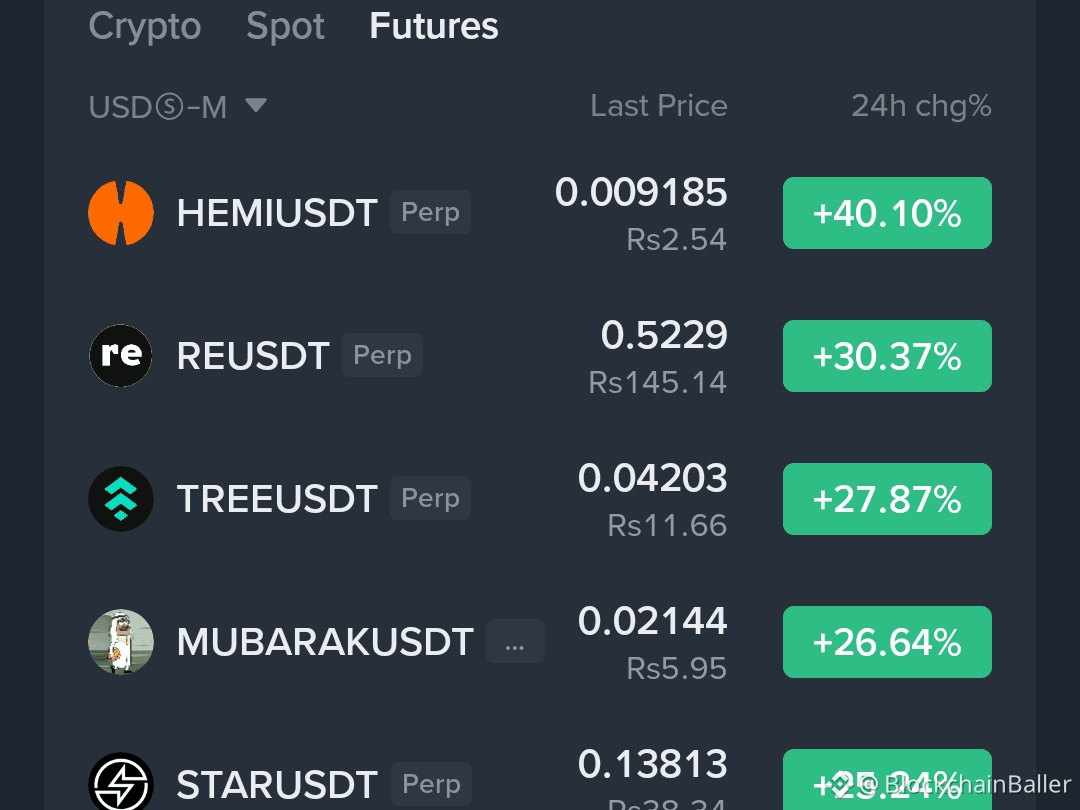Screen dimensions: 1080x810
Task: Click the truncated tag next to MUBARAKUSDT
Action: pyautogui.click(x=515, y=641)
